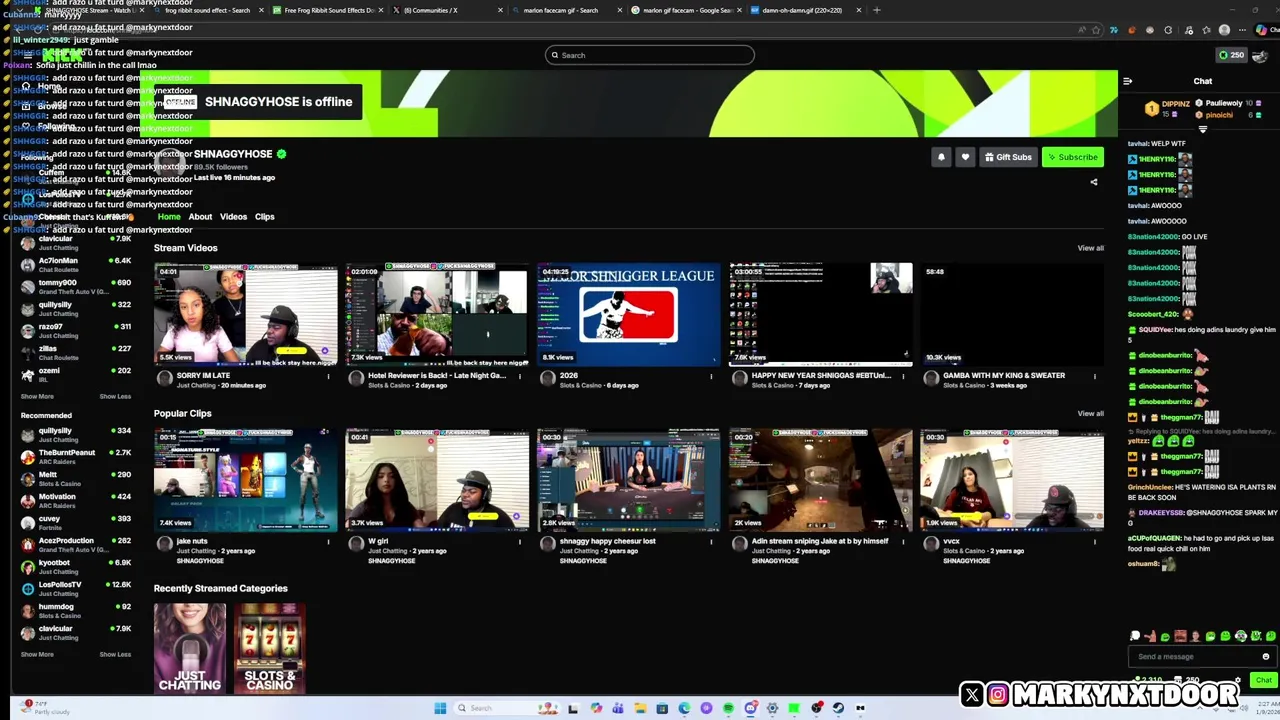Viewport: 1280px width, 720px height.
Task: Switch to damn-oh-damn.gif browser tab
Action: coord(802,10)
